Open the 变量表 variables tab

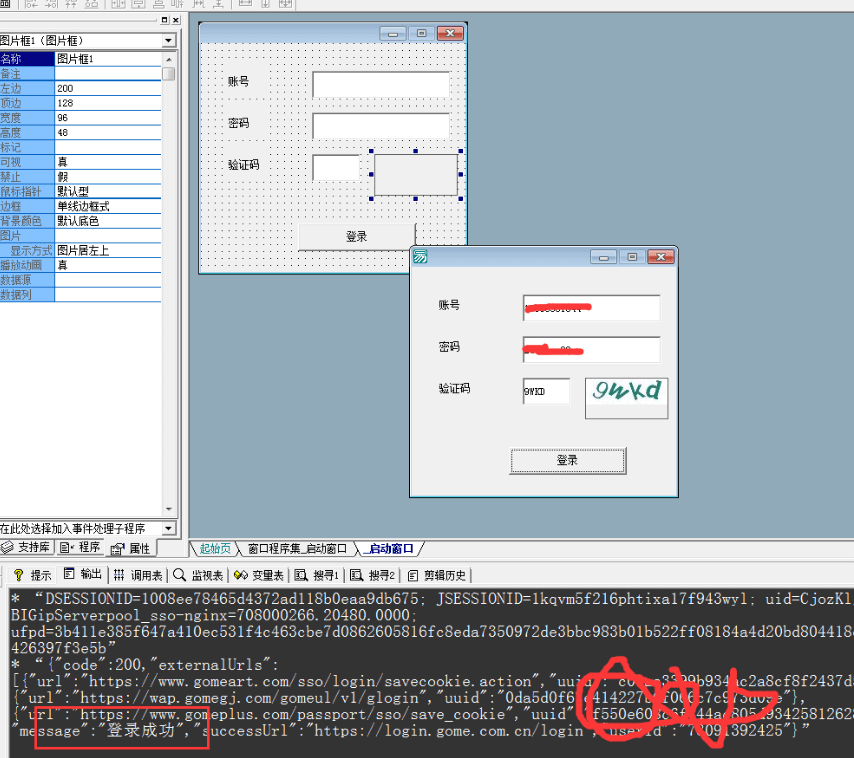[x=261, y=575]
